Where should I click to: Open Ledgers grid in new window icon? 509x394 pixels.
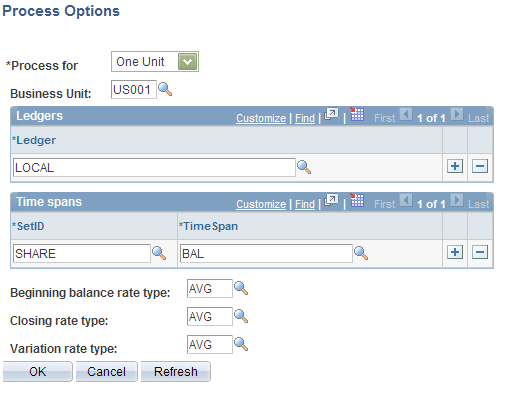[x=331, y=114]
